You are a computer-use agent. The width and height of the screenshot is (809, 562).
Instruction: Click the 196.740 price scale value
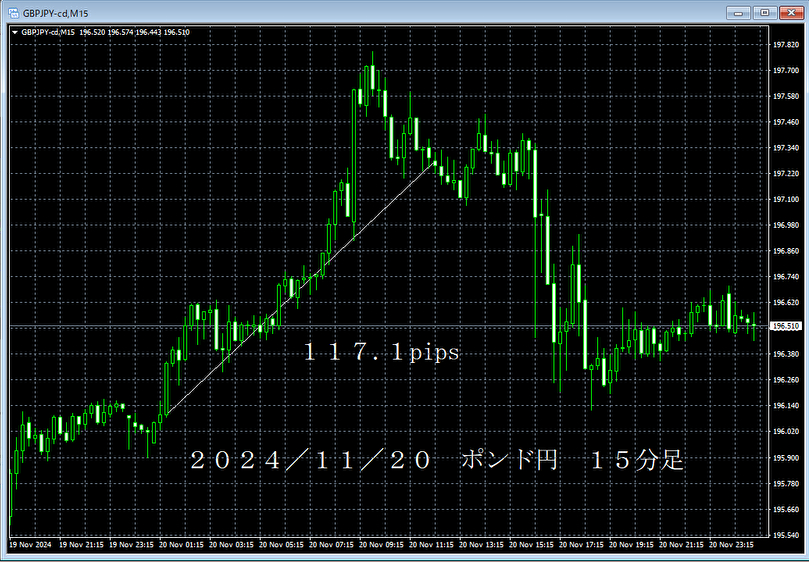[x=786, y=277]
